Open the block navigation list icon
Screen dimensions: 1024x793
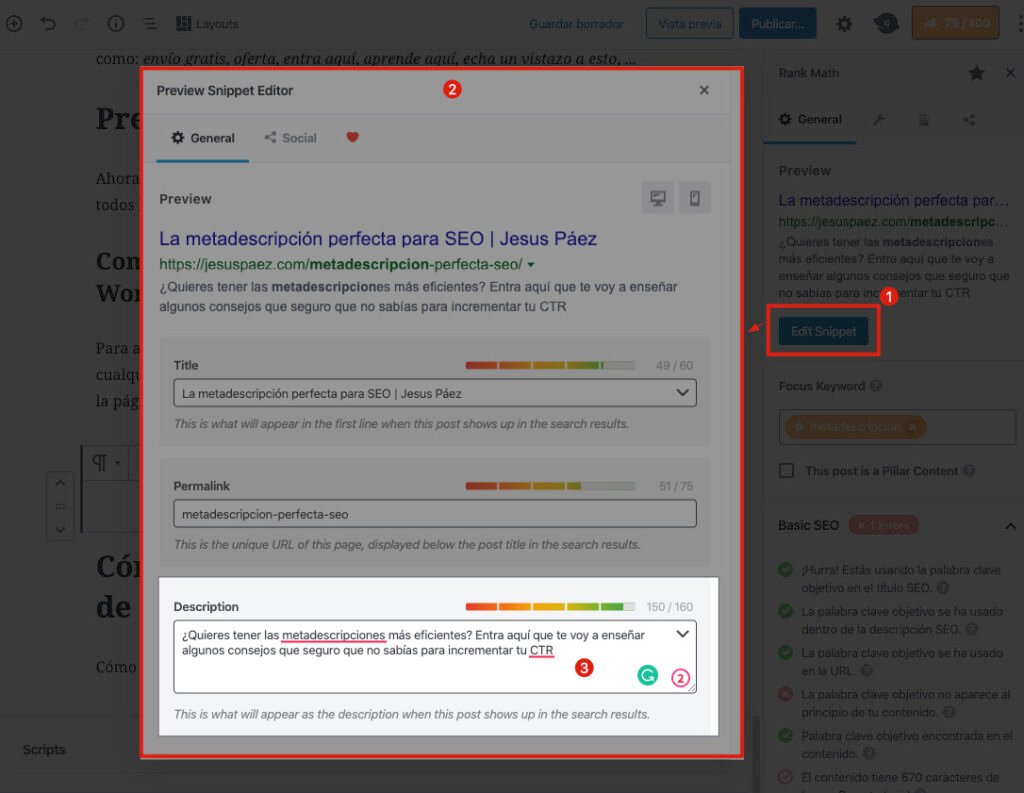pyautogui.click(x=150, y=24)
